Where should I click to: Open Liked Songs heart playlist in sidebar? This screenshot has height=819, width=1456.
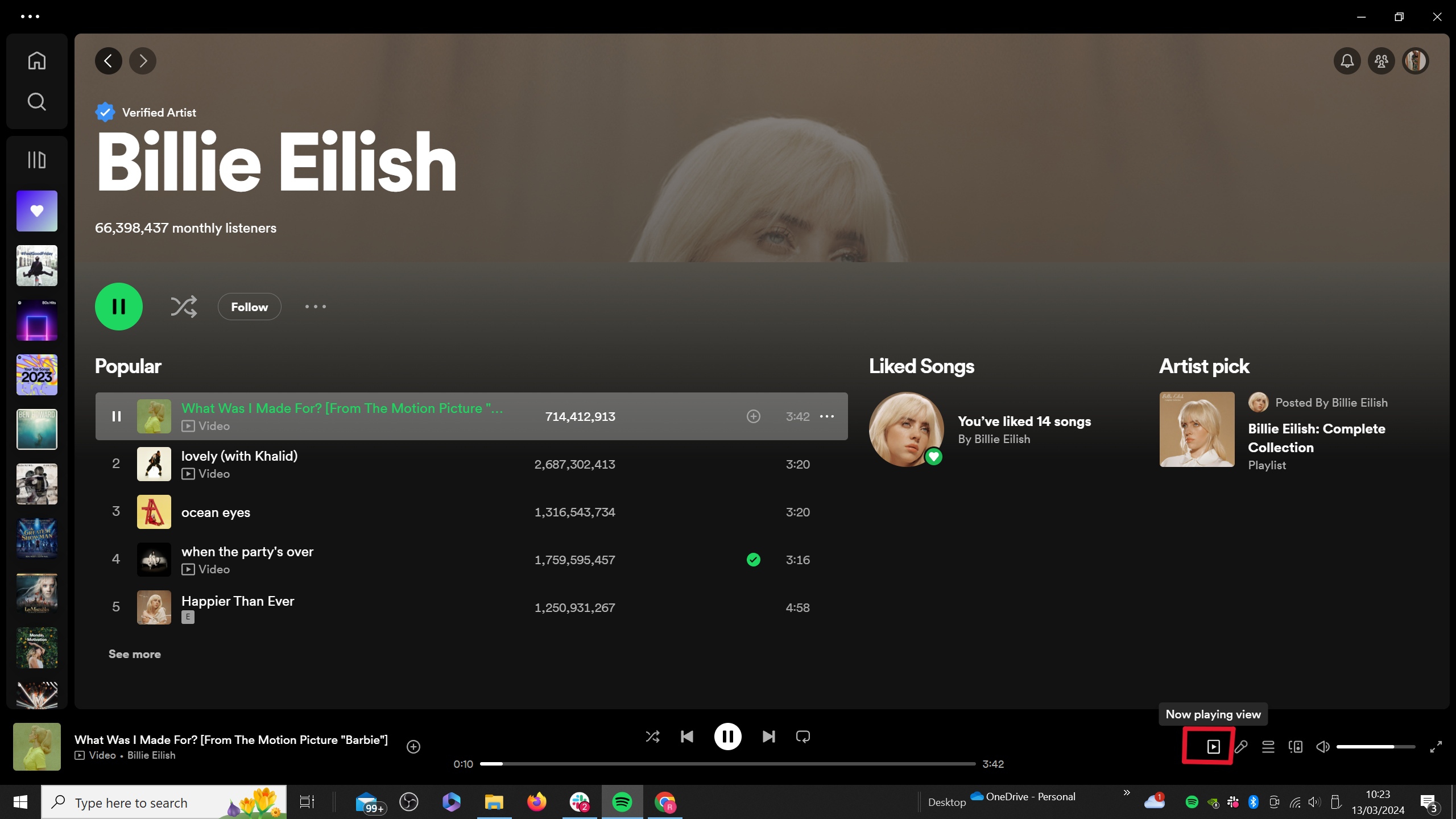pos(37,211)
